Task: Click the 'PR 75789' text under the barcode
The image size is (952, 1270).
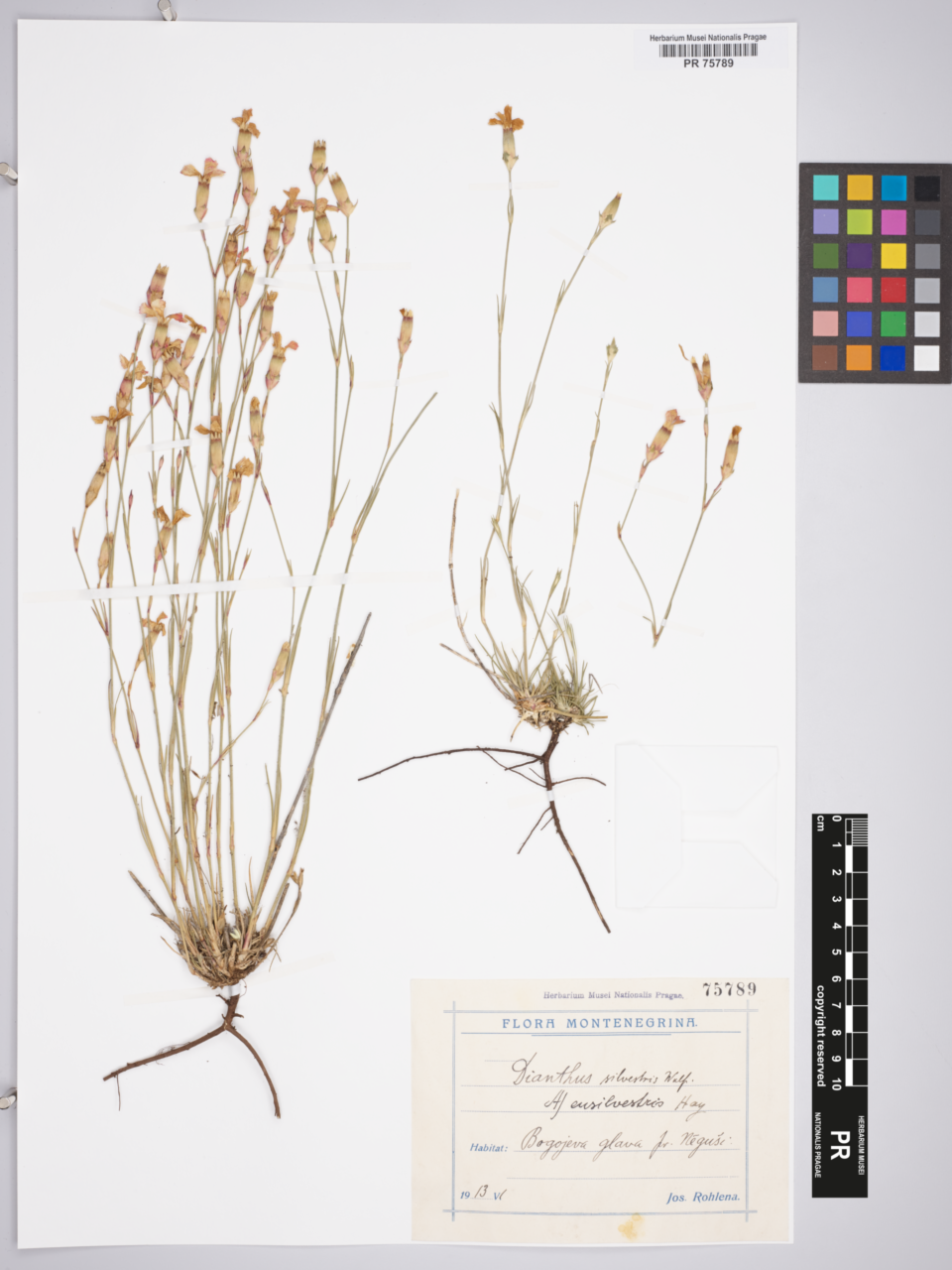Action: (708, 63)
